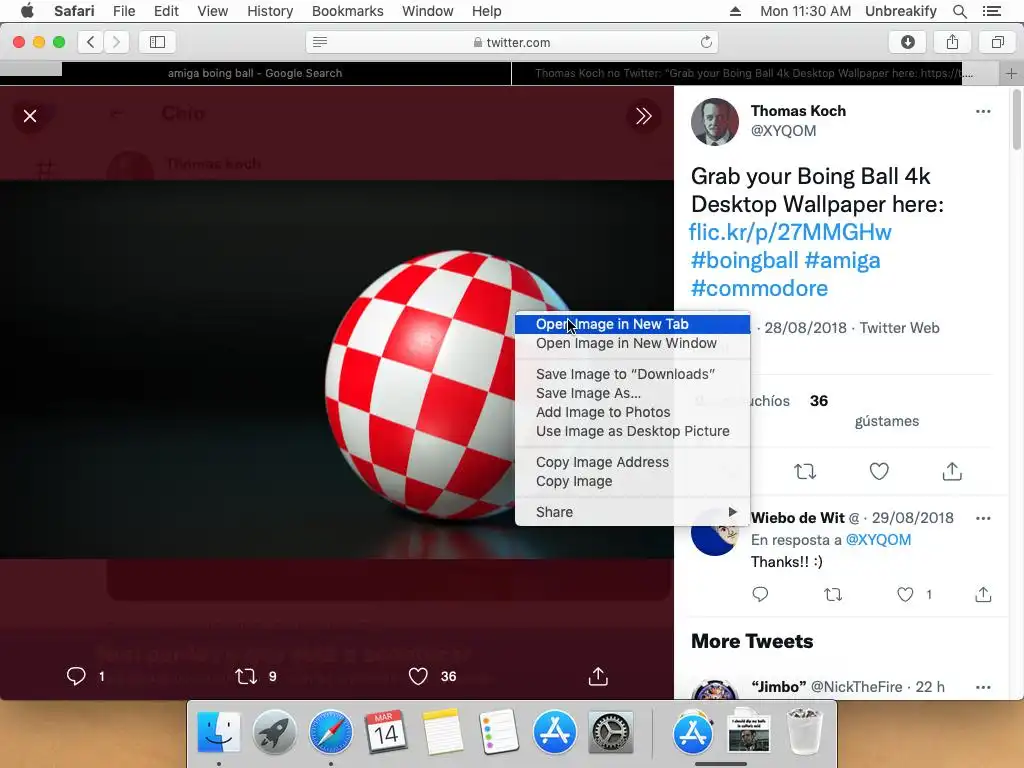Click Spotlight search icon in menu bar

959,11
